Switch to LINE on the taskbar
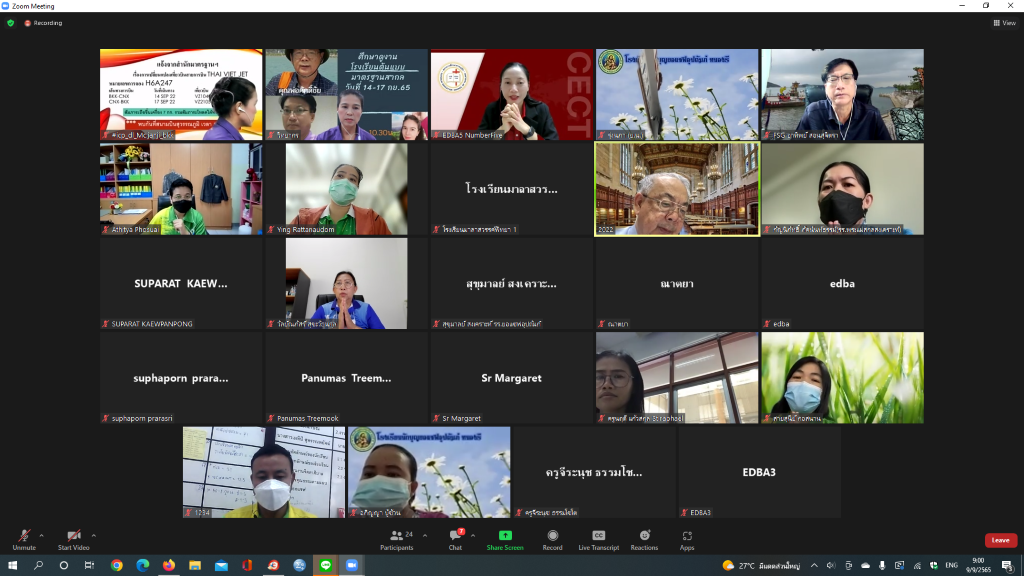 click(x=325, y=566)
